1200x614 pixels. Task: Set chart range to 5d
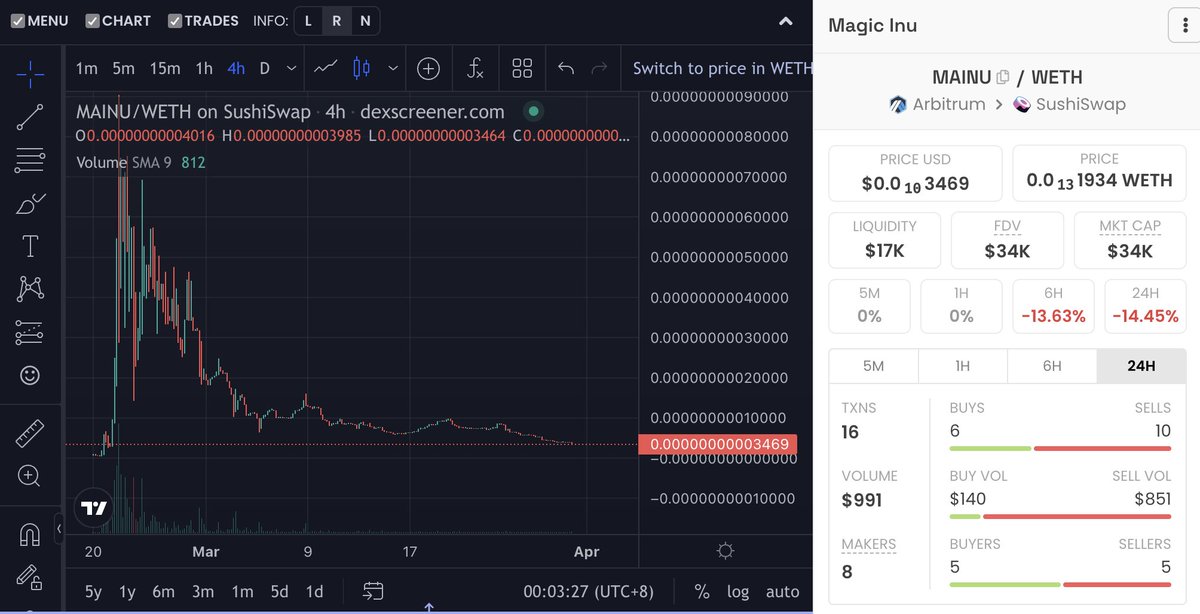[x=281, y=591]
